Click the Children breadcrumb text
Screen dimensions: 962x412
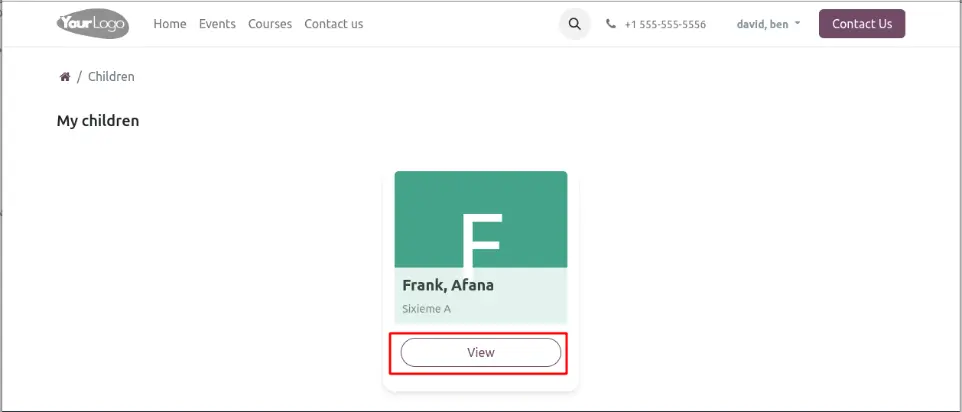111,77
